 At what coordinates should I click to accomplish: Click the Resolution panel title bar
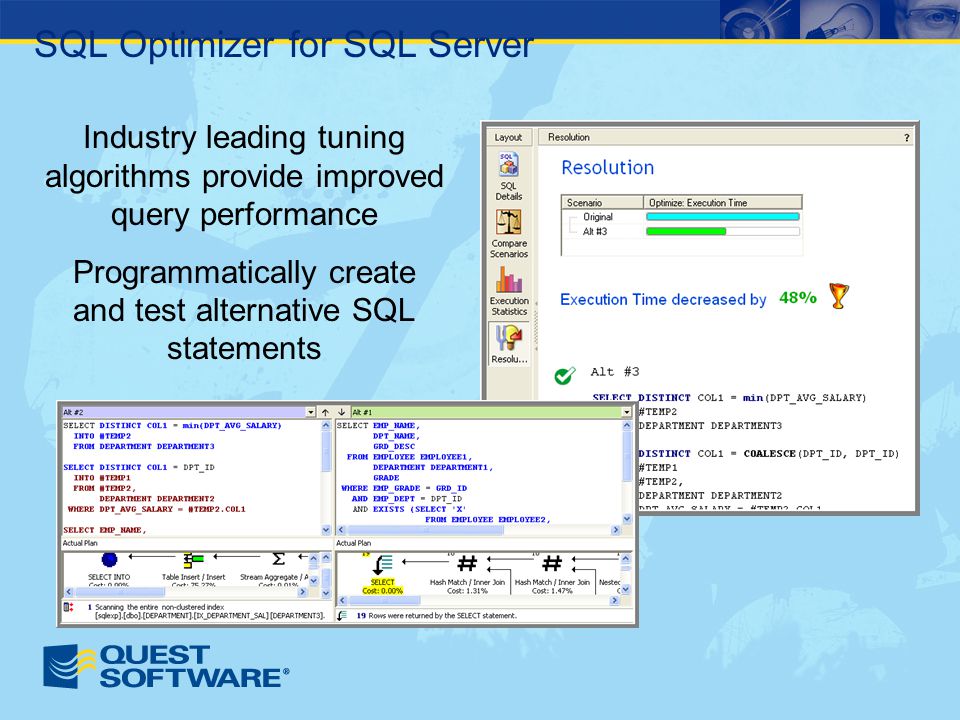726,137
